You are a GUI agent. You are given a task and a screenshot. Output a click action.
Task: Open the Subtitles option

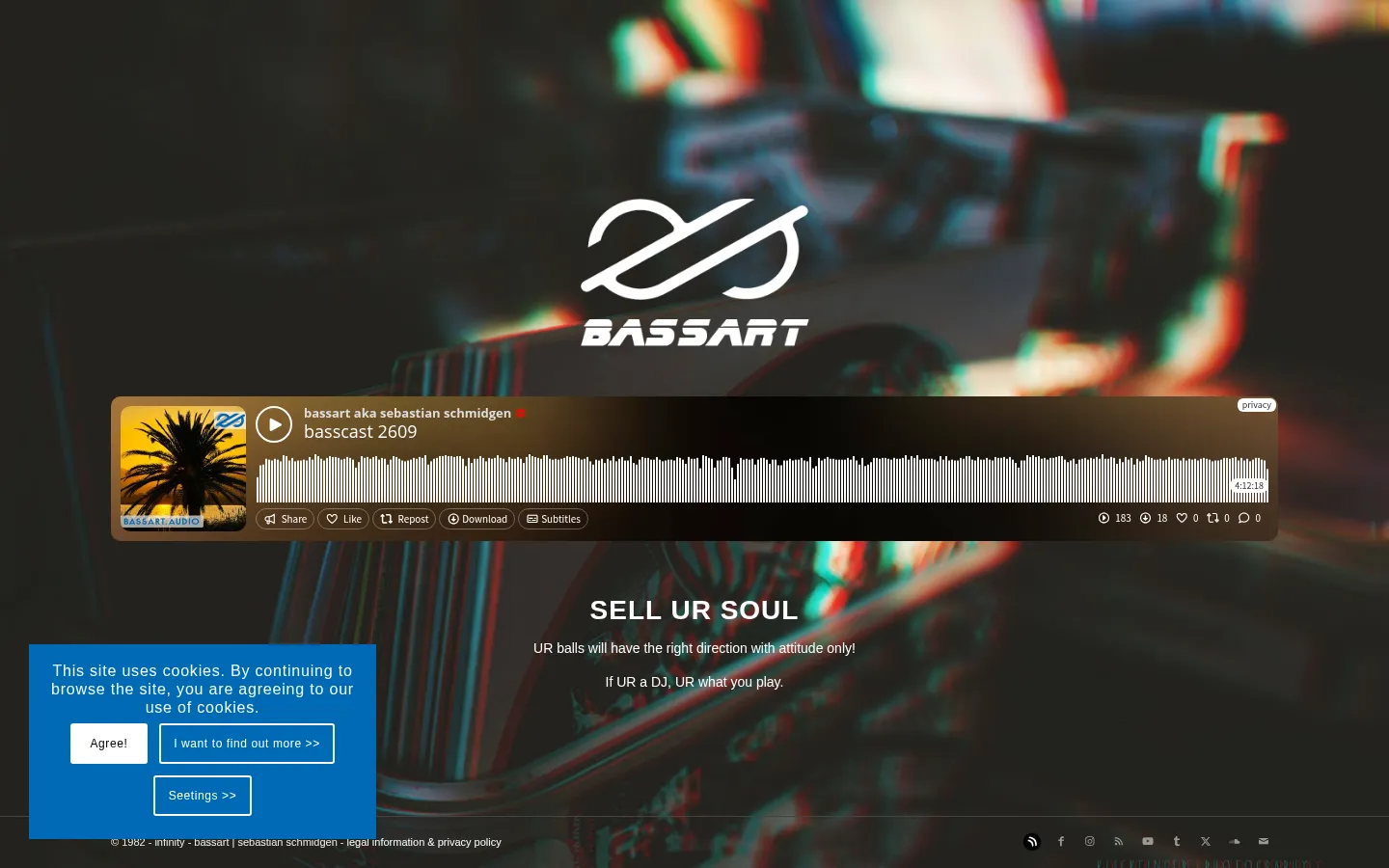point(554,519)
